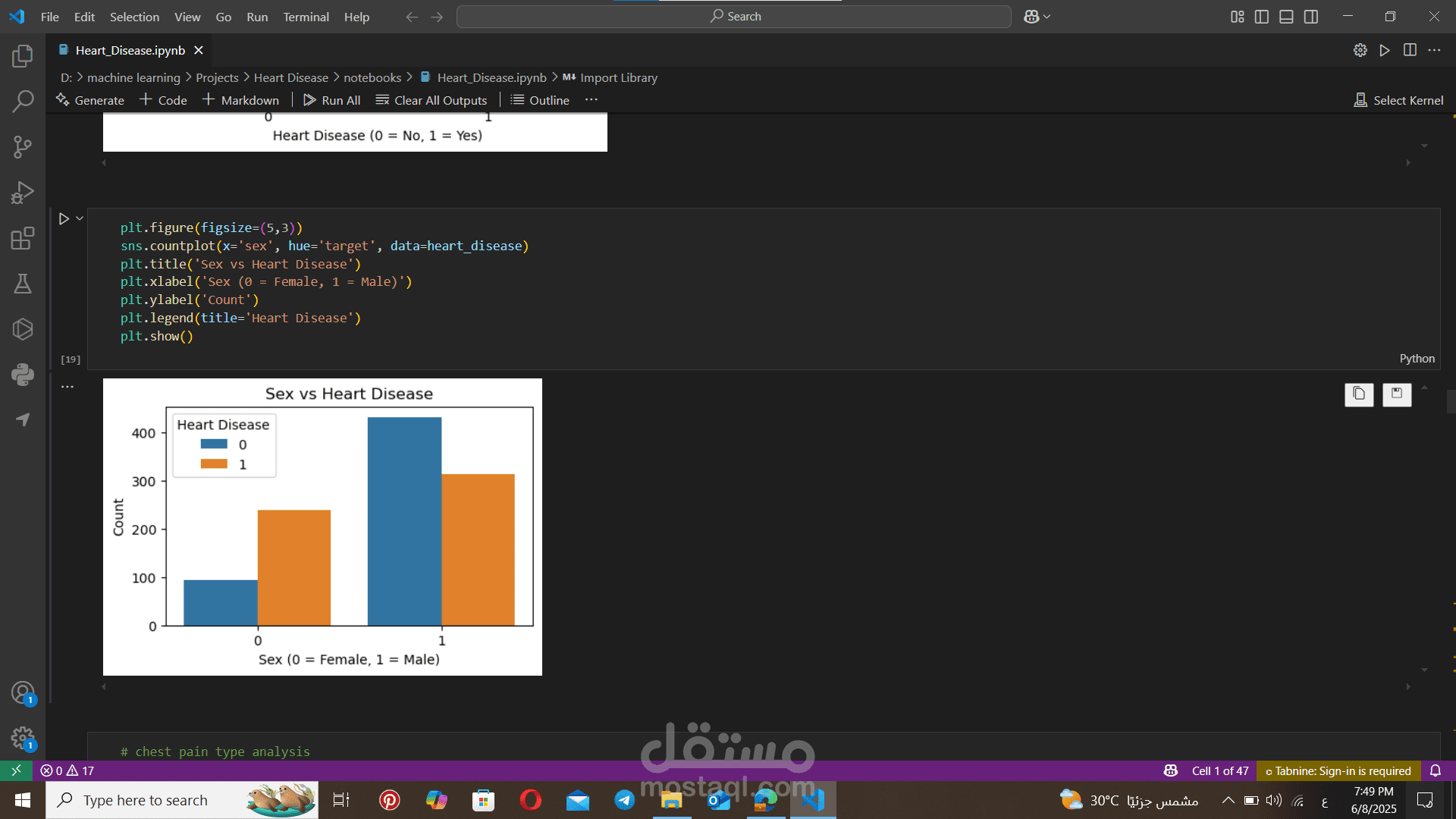Click the Sex vs Heart Disease chart

[322, 527]
